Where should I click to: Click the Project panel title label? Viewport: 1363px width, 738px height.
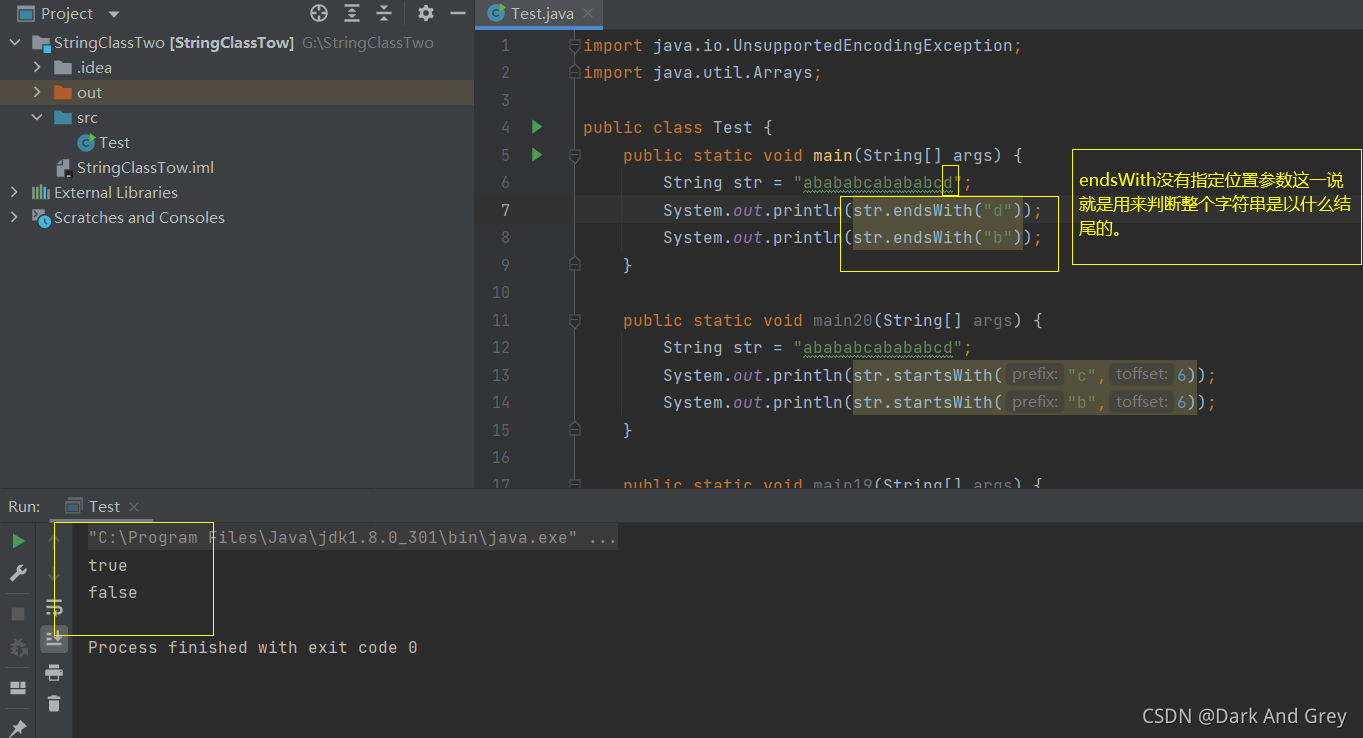[66, 14]
